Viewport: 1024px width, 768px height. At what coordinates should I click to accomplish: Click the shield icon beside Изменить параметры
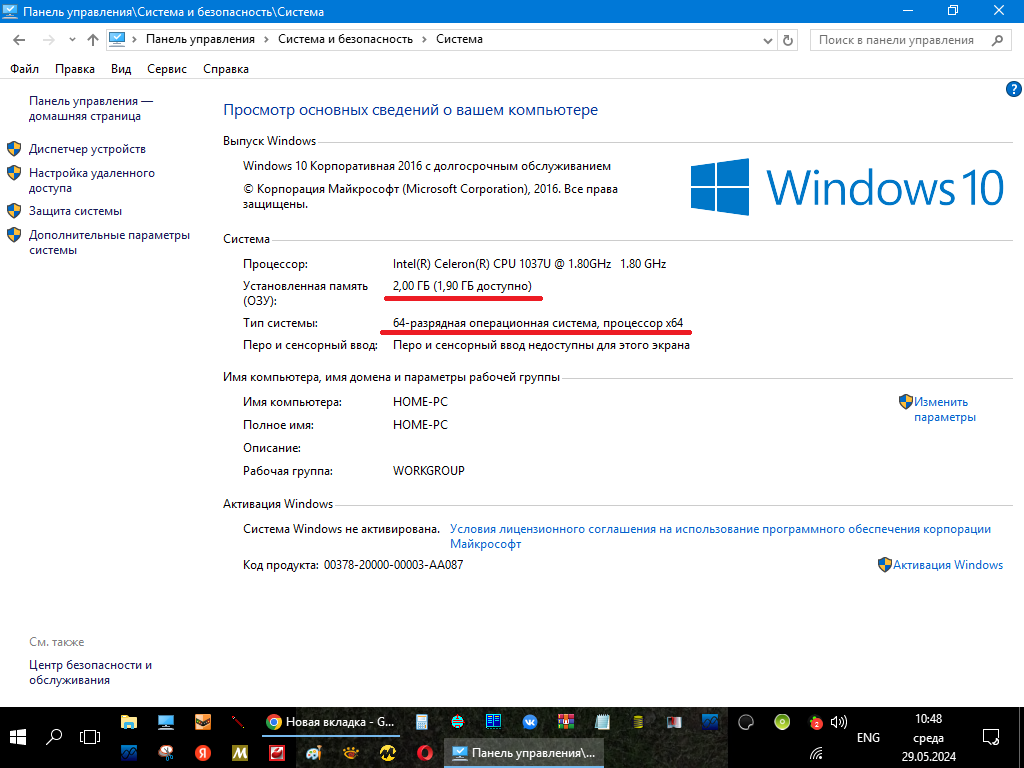pos(905,402)
